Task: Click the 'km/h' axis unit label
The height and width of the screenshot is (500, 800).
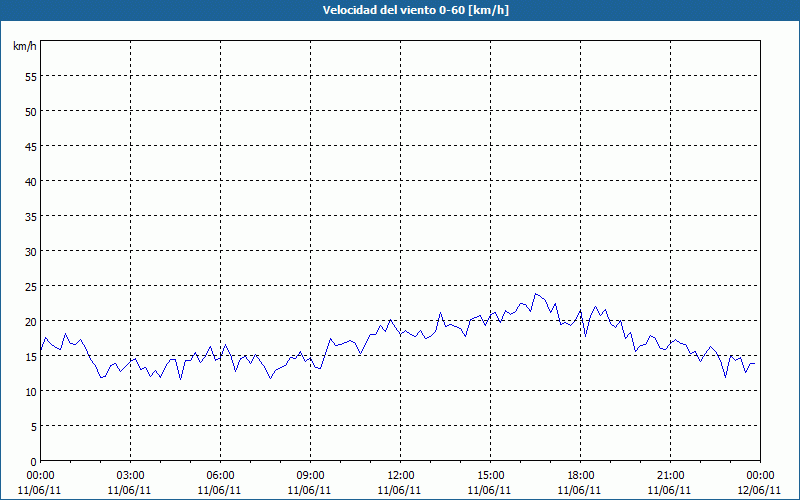Action: (x=25, y=46)
